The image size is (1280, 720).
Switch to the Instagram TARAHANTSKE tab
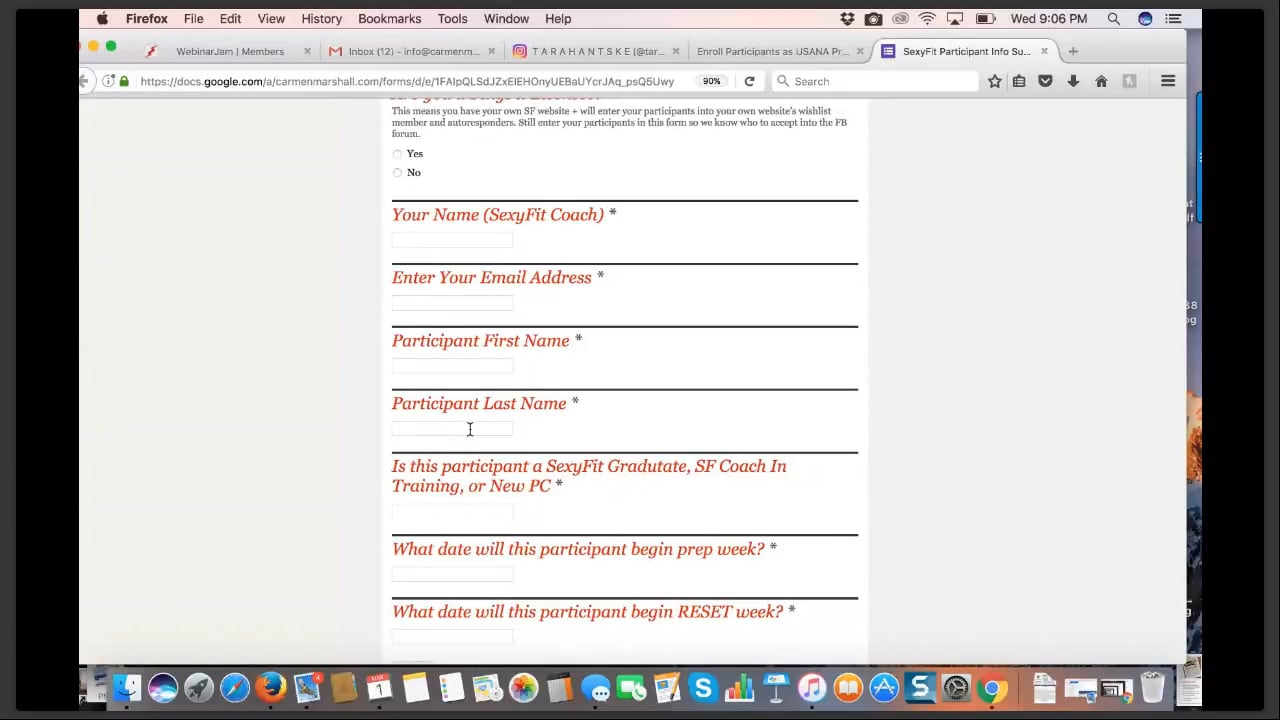tap(596, 51)
